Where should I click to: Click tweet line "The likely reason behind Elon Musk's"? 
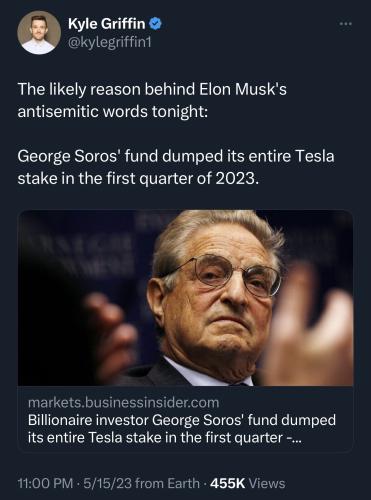[152, 89]
